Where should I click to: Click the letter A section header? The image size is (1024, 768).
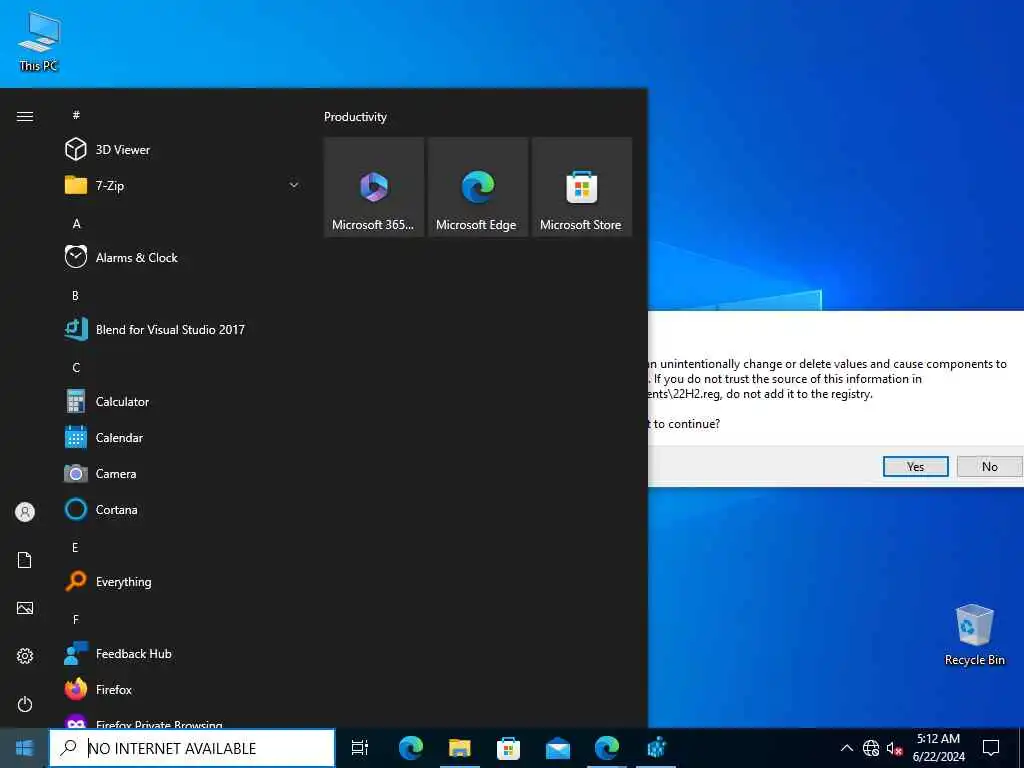point(76,224)
